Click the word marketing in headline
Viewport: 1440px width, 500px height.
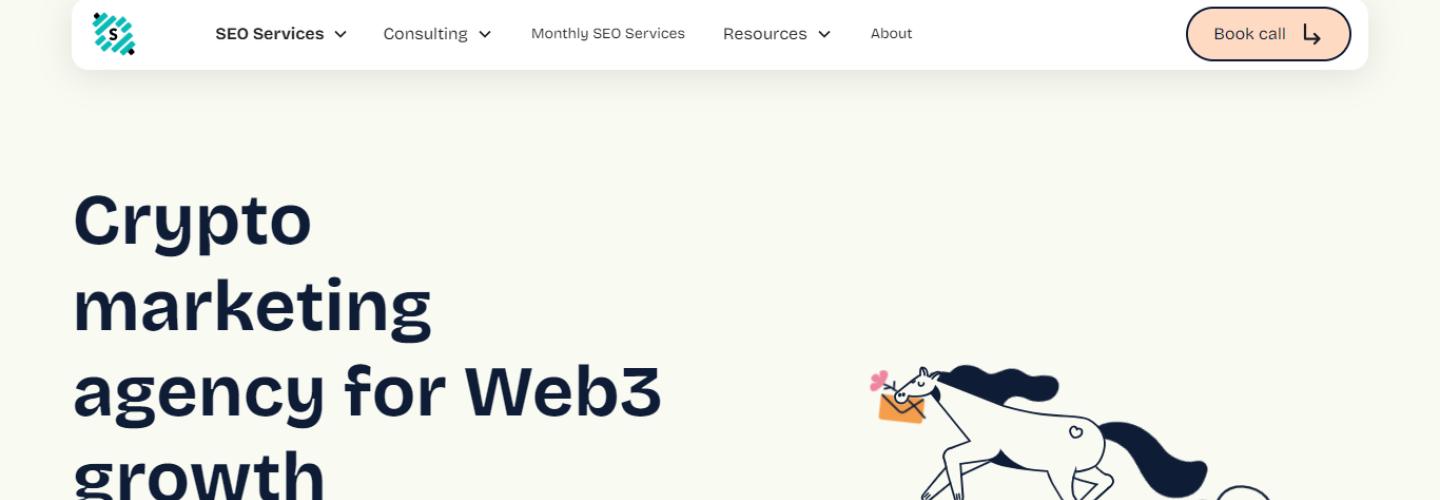click(252, 306)
